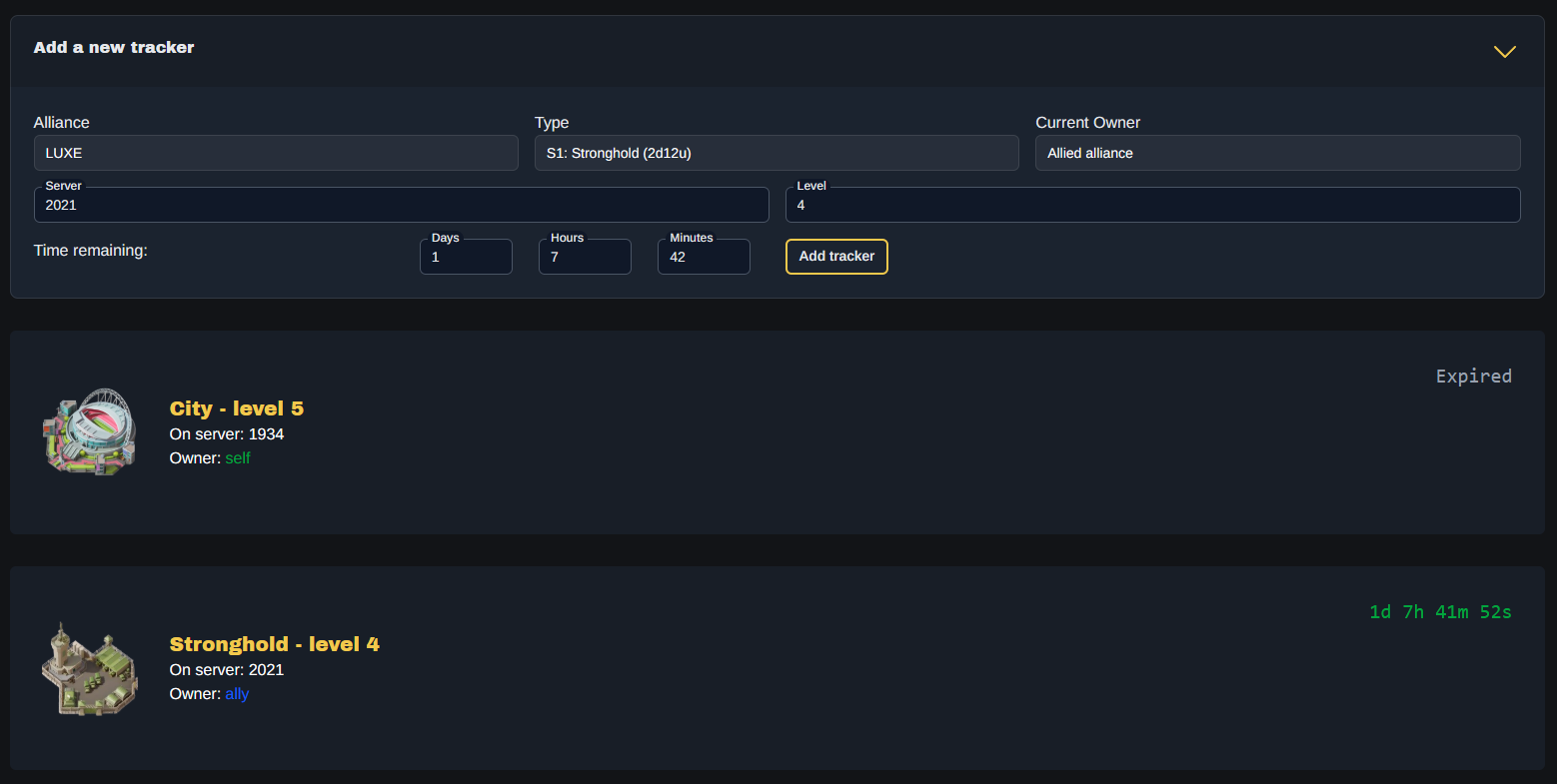This screenshot has width=1557, height=784.
Task: Click the City - level 5 heading
Action: click(x=237, y=408)
